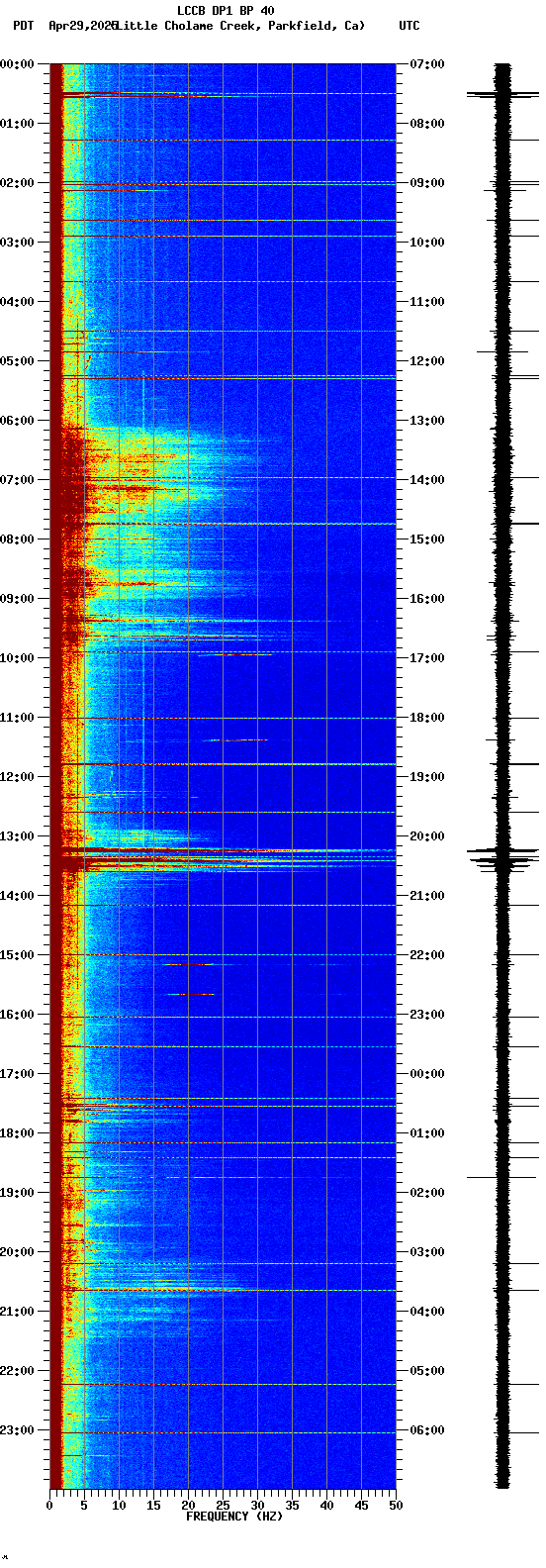Click the title text 'LCCB DP1 BP 40'
The image size is (546, 1568).
(226, 11)
